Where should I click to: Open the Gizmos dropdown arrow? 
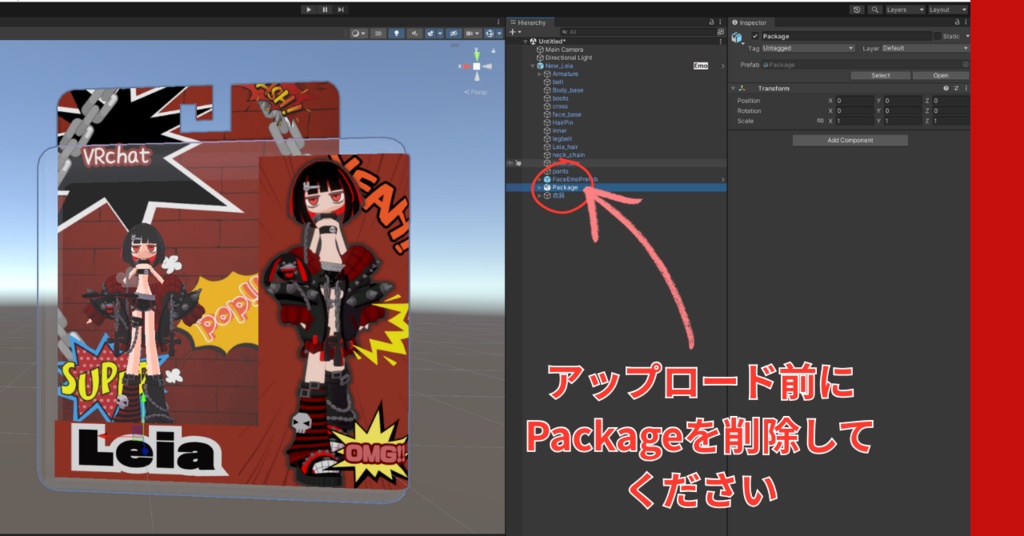(x=500, y=33)
